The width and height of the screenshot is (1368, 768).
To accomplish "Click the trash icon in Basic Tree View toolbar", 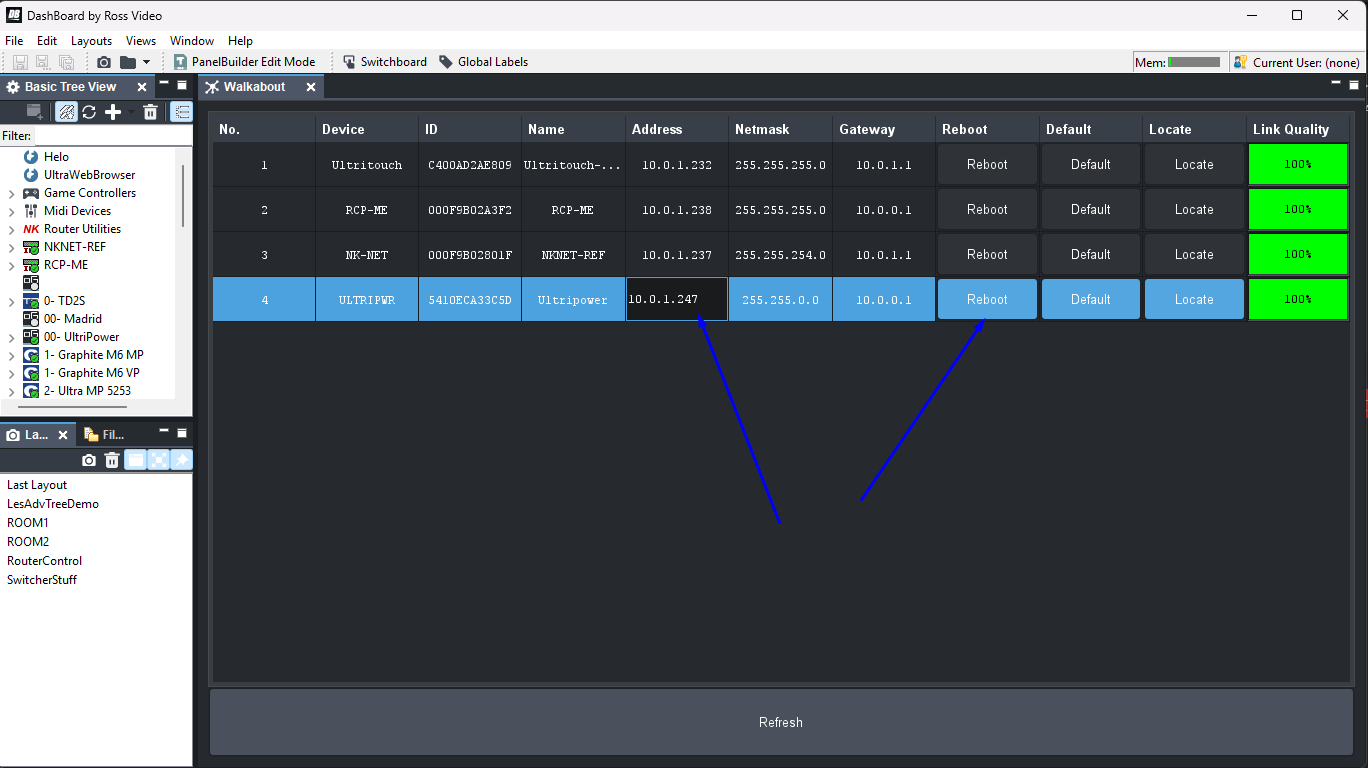I will click(x=150, y=112).
